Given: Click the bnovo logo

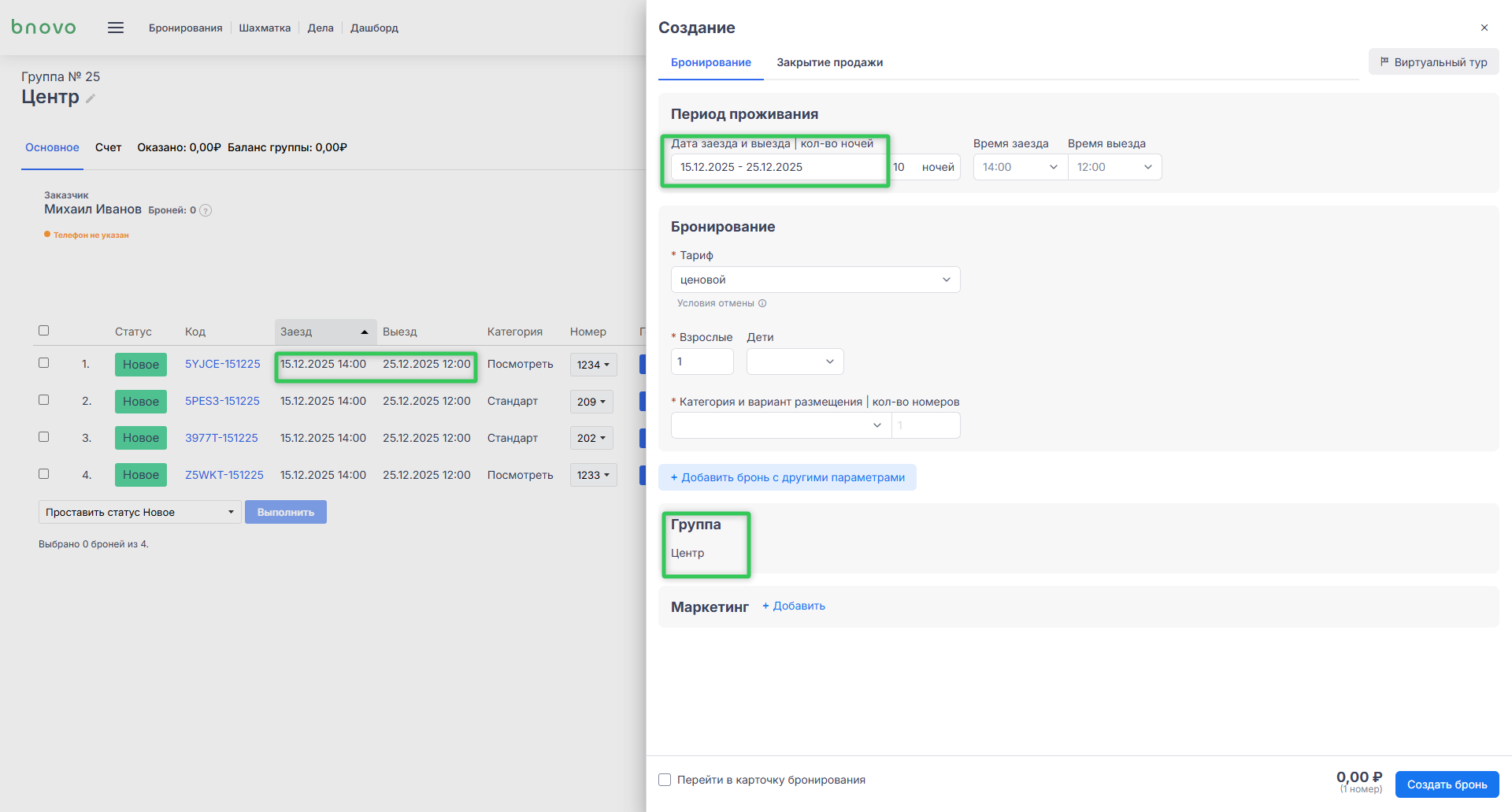Looking at the screenshot, I should [44, 28].
